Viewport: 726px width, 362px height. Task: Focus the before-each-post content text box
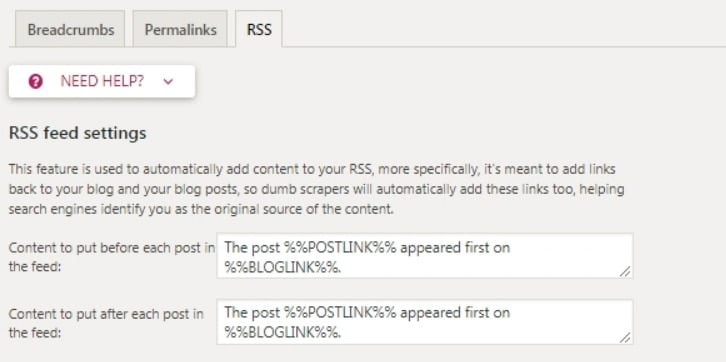click(425, 256)
